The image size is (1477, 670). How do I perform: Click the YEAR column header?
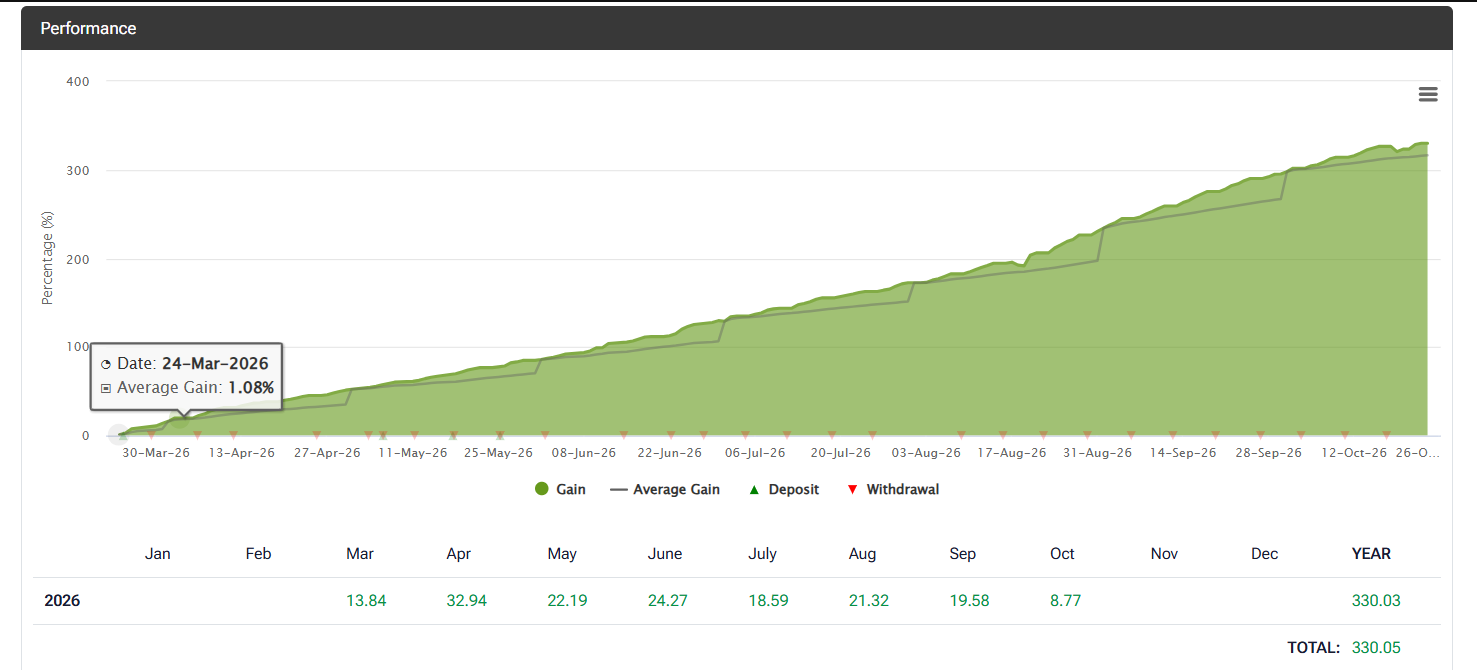1371,554
